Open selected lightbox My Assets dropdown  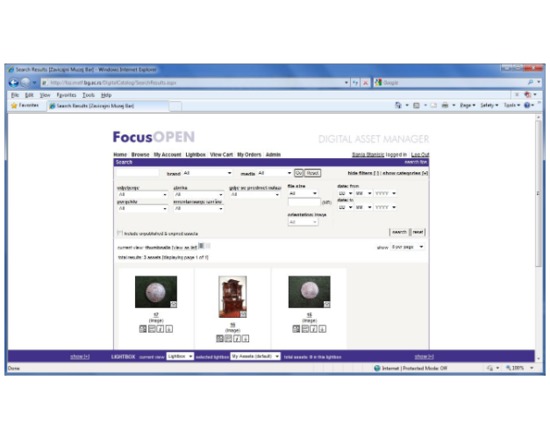[255, 356]
